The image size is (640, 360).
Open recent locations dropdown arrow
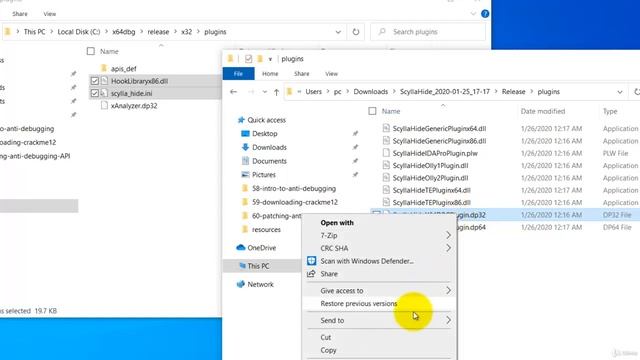click(264, 92)
